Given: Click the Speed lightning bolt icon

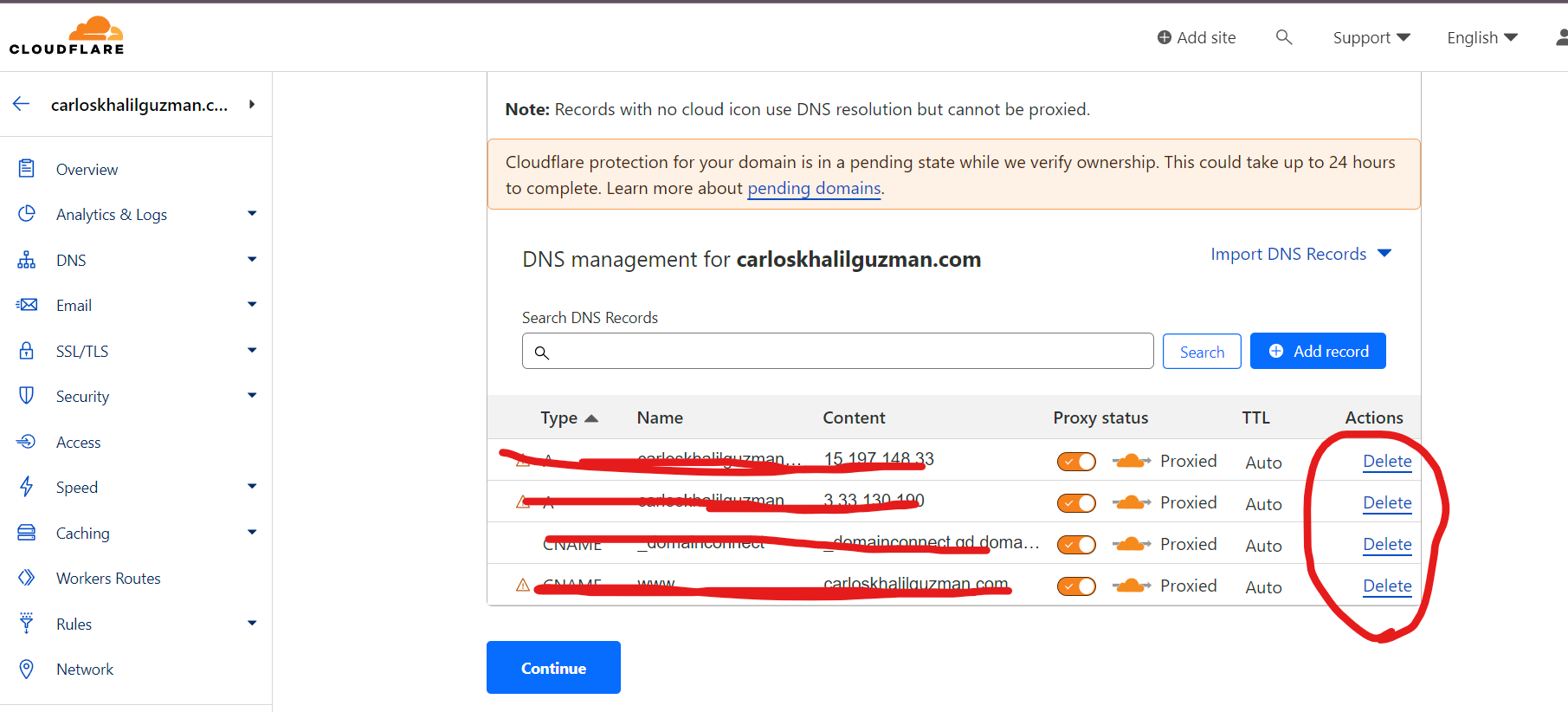Looking at the screenshot, I should 27,487.
